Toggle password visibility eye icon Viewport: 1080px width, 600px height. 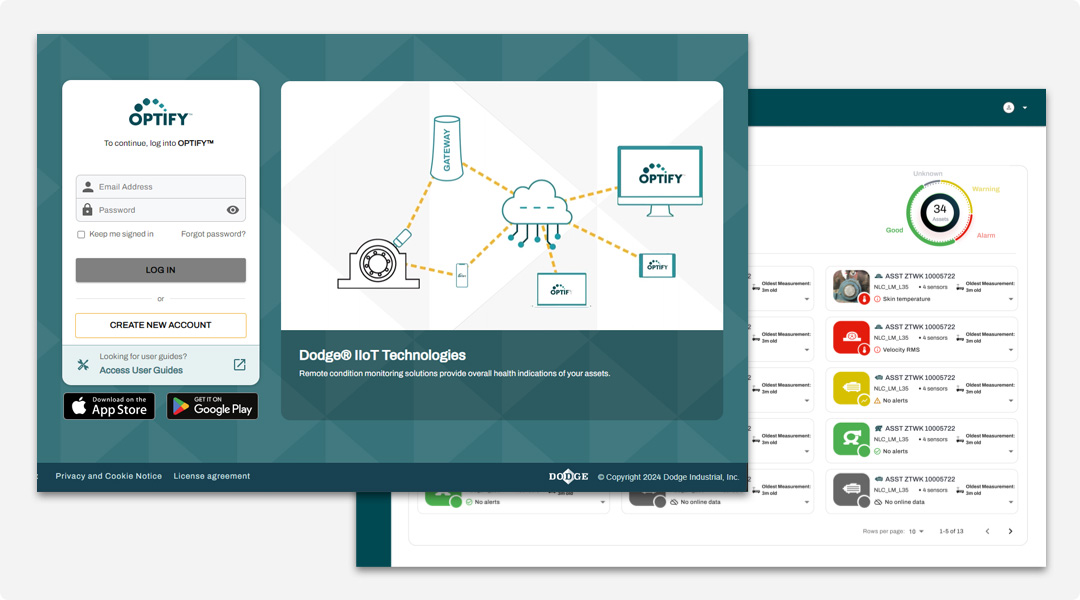233,210
